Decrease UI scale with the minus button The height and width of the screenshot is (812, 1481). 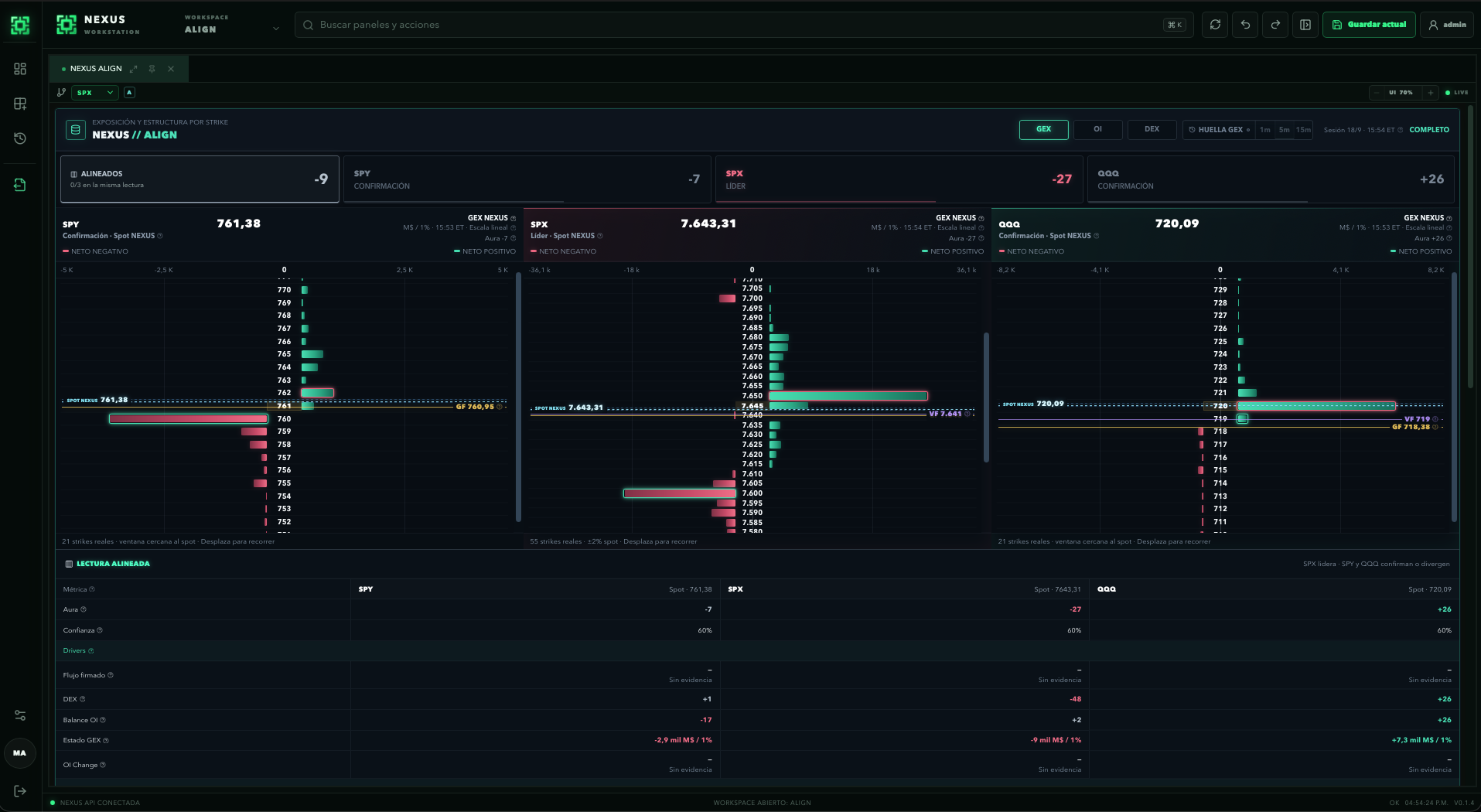click(x=1377, y=92)
